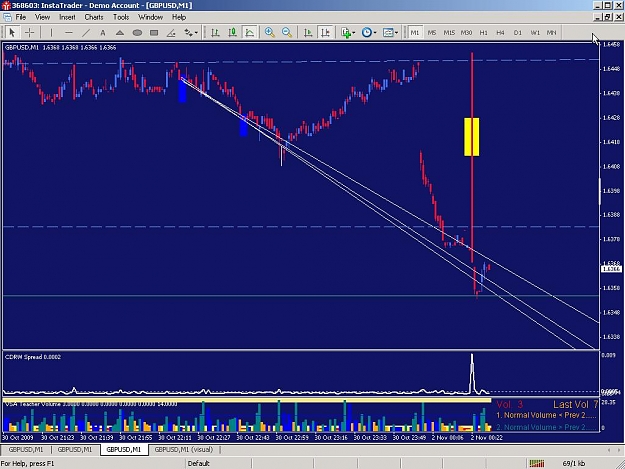Click the chart tab scroll arrows
The image size is (625, 469).
[614, 450]
